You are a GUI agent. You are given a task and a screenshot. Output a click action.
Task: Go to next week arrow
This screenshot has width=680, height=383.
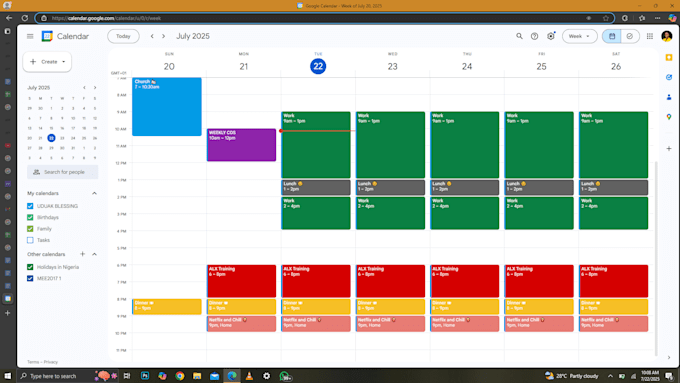[x=163, y=36]
